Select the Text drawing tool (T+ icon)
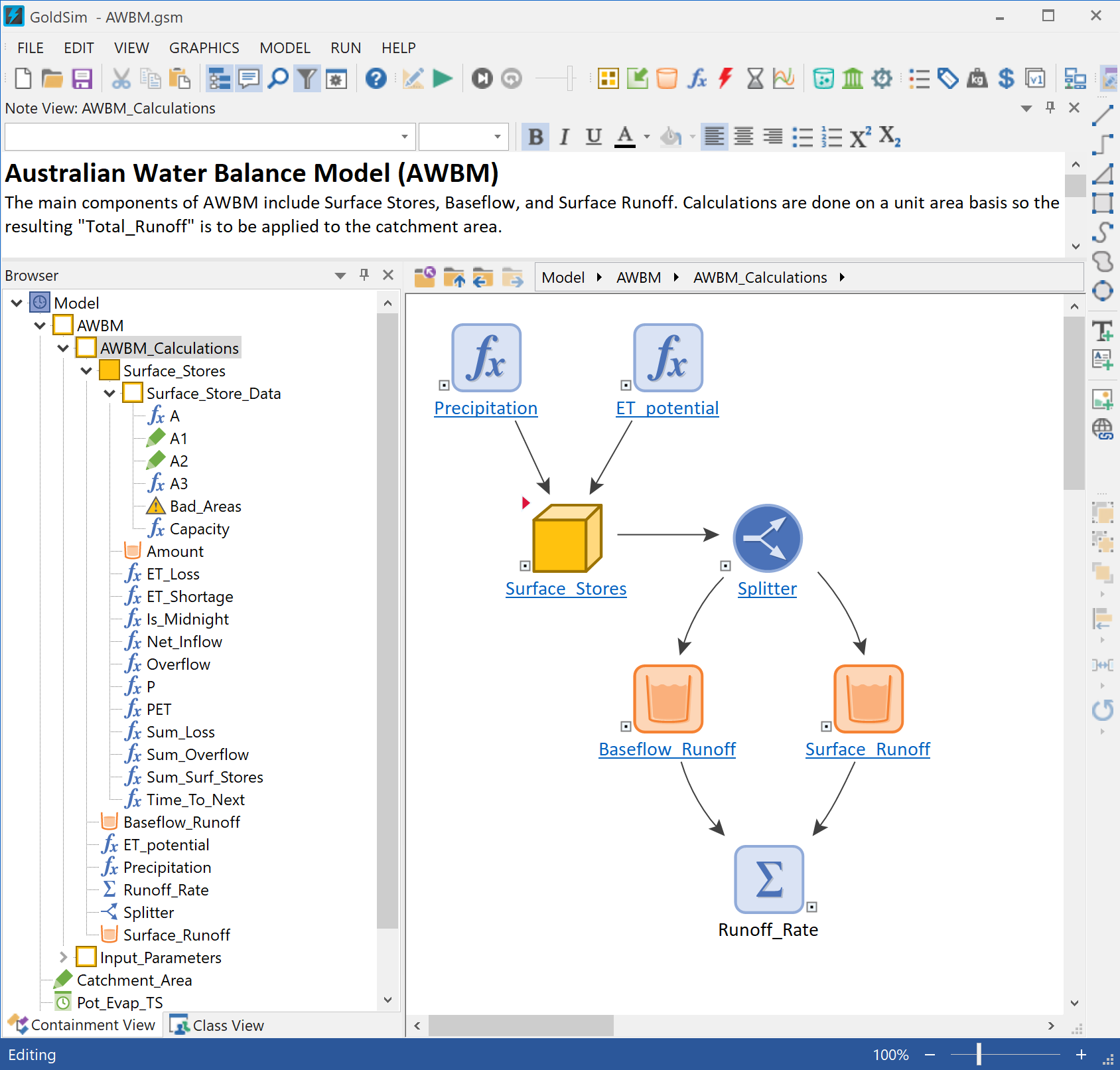Screen dimensions: 1120x1070 point(1103,331)
